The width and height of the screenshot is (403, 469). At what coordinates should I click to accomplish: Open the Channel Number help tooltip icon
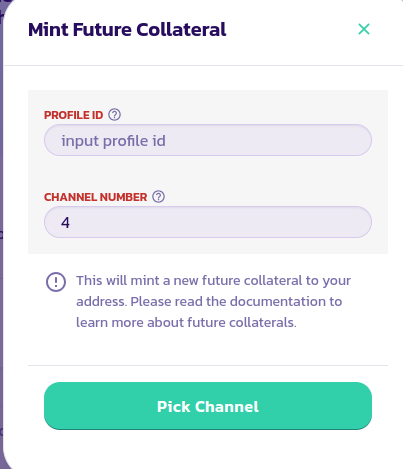[x=158, y=197]
